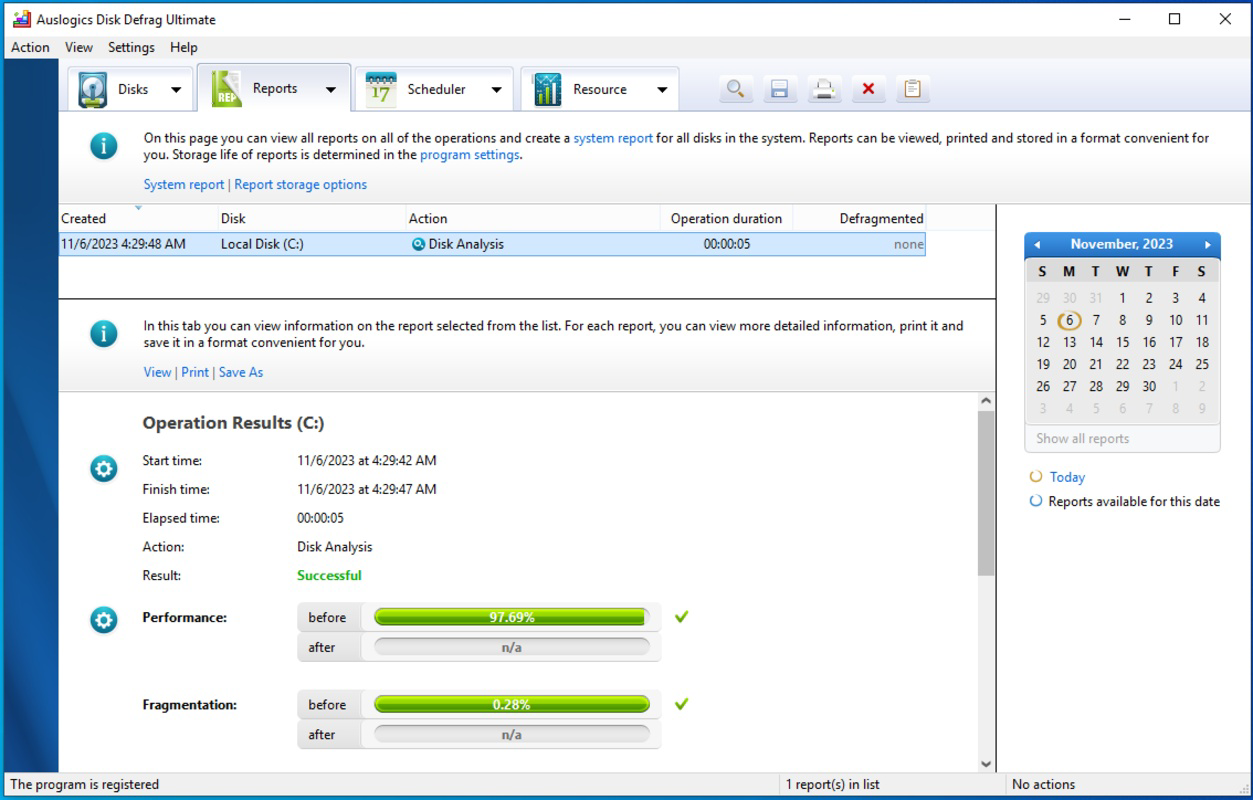The image size is (1253, 800).
Task: Click the blue Reports available circle icon
Action: (x=1036, y=501)
